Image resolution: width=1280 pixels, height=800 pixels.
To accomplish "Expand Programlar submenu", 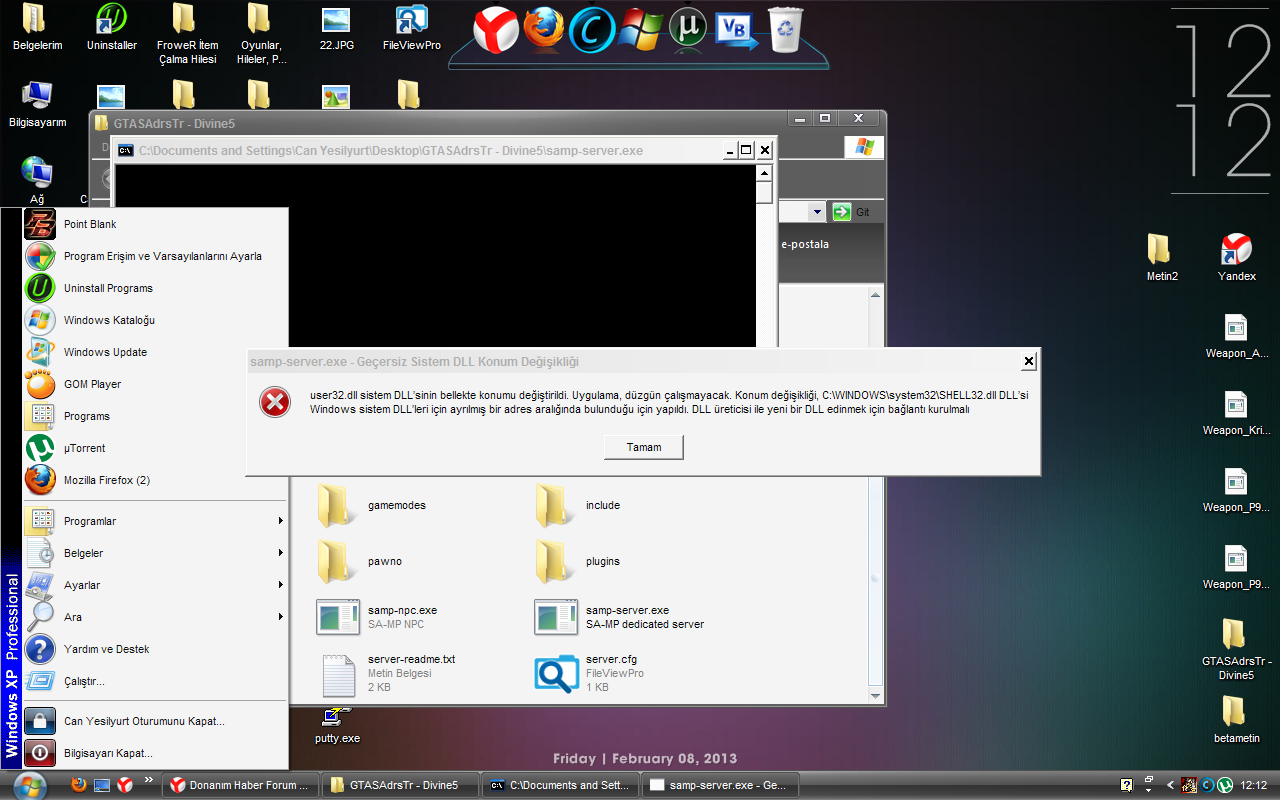I will tap(155, 521).
